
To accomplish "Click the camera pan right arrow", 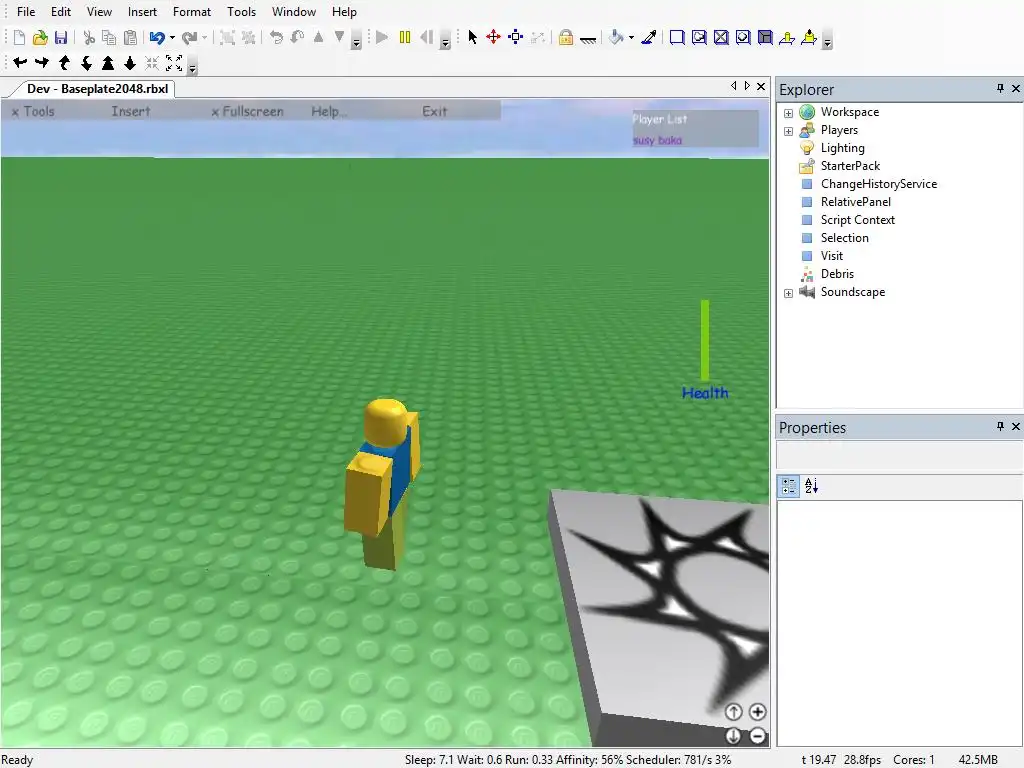I will point(42,63).
